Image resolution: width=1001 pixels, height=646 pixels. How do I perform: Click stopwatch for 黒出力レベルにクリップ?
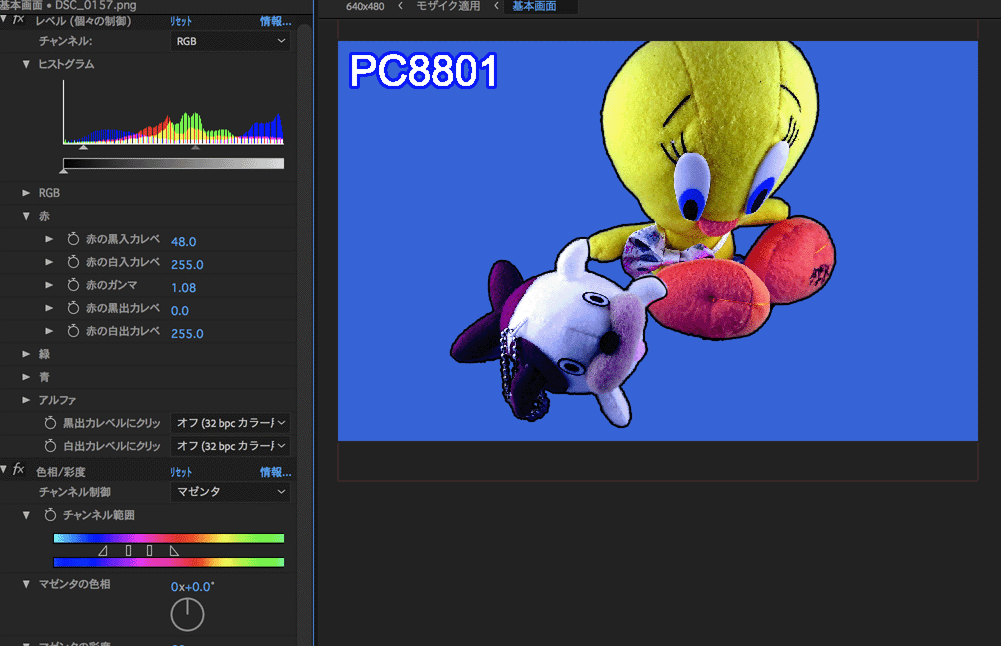[50, 423]
